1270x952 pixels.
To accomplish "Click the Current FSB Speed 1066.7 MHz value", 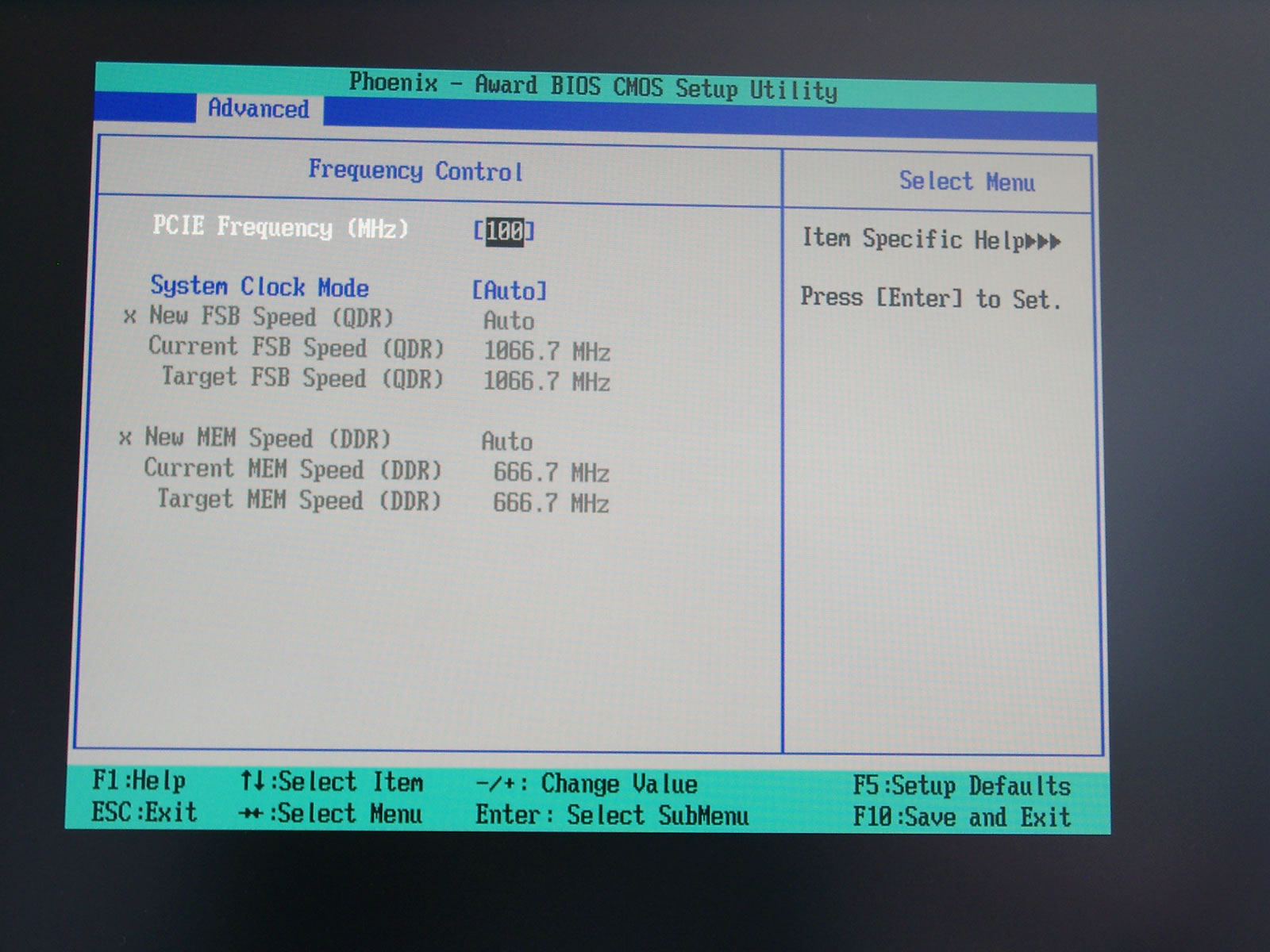I will coord(547,351).
